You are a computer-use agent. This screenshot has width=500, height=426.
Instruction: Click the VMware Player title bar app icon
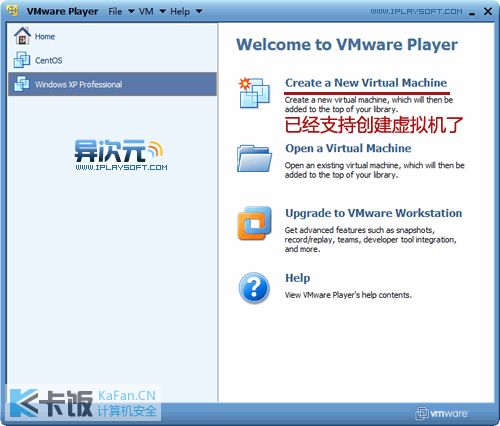pyautogui.click(x=12, y=11)
